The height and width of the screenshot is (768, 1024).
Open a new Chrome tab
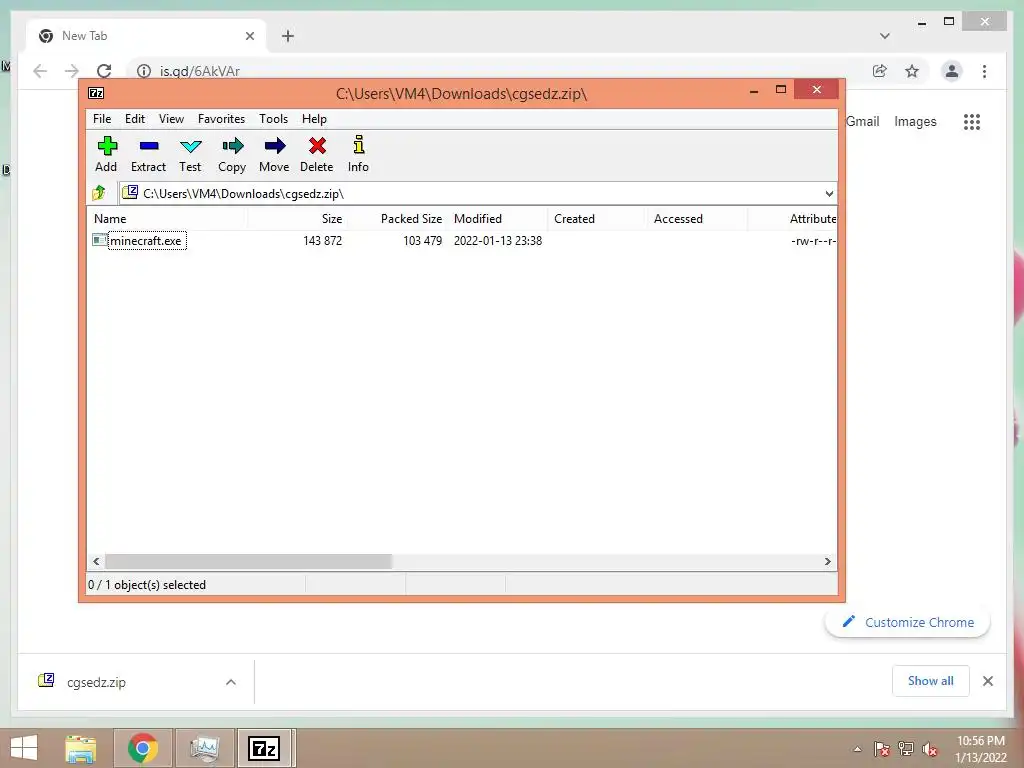click(288, 36)
